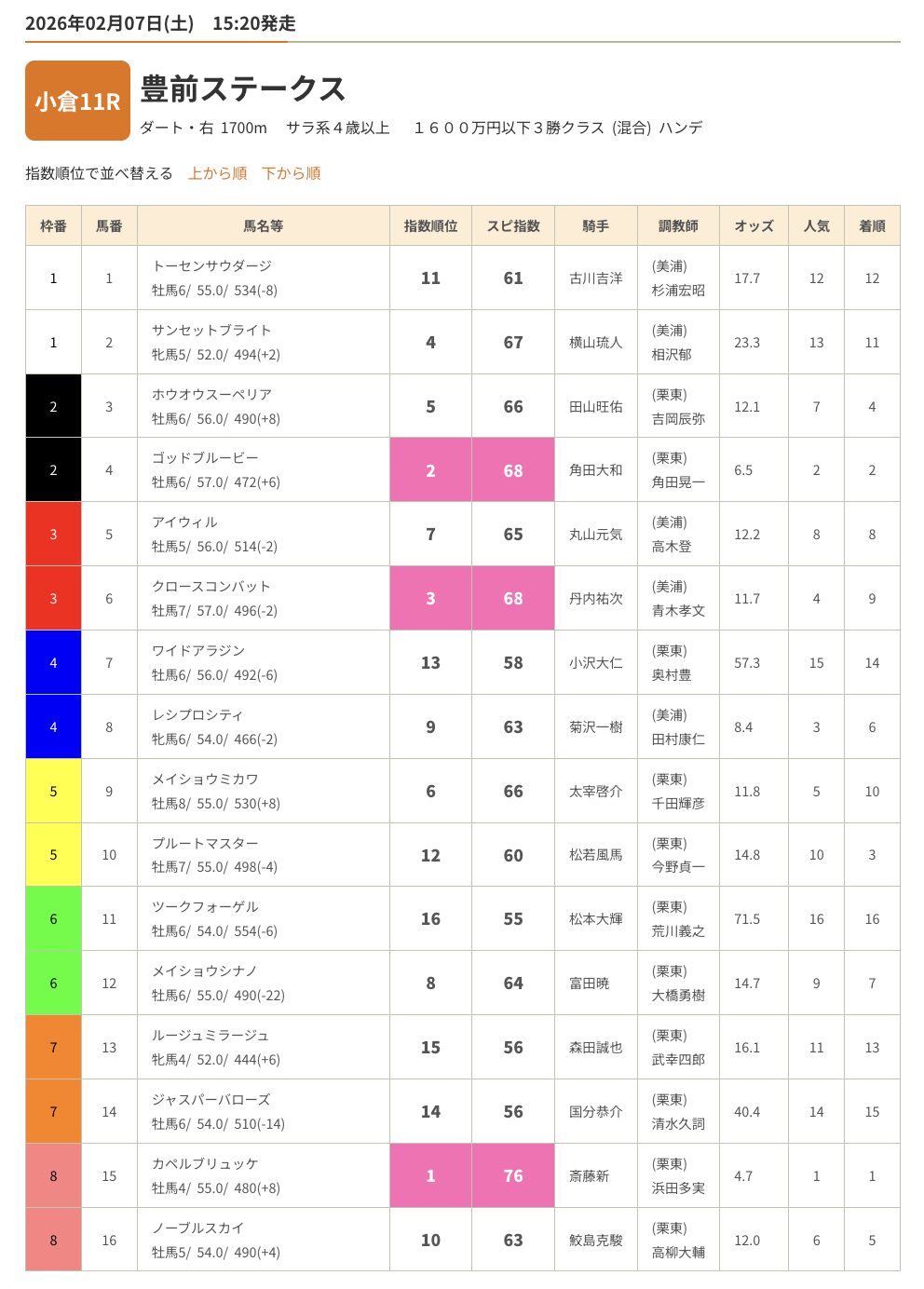This screenshot has width=924, height=1289.
Task: Click the yellow frame 5 cell for horse 9
Action: pyautogui.click(x=53, y=792)
